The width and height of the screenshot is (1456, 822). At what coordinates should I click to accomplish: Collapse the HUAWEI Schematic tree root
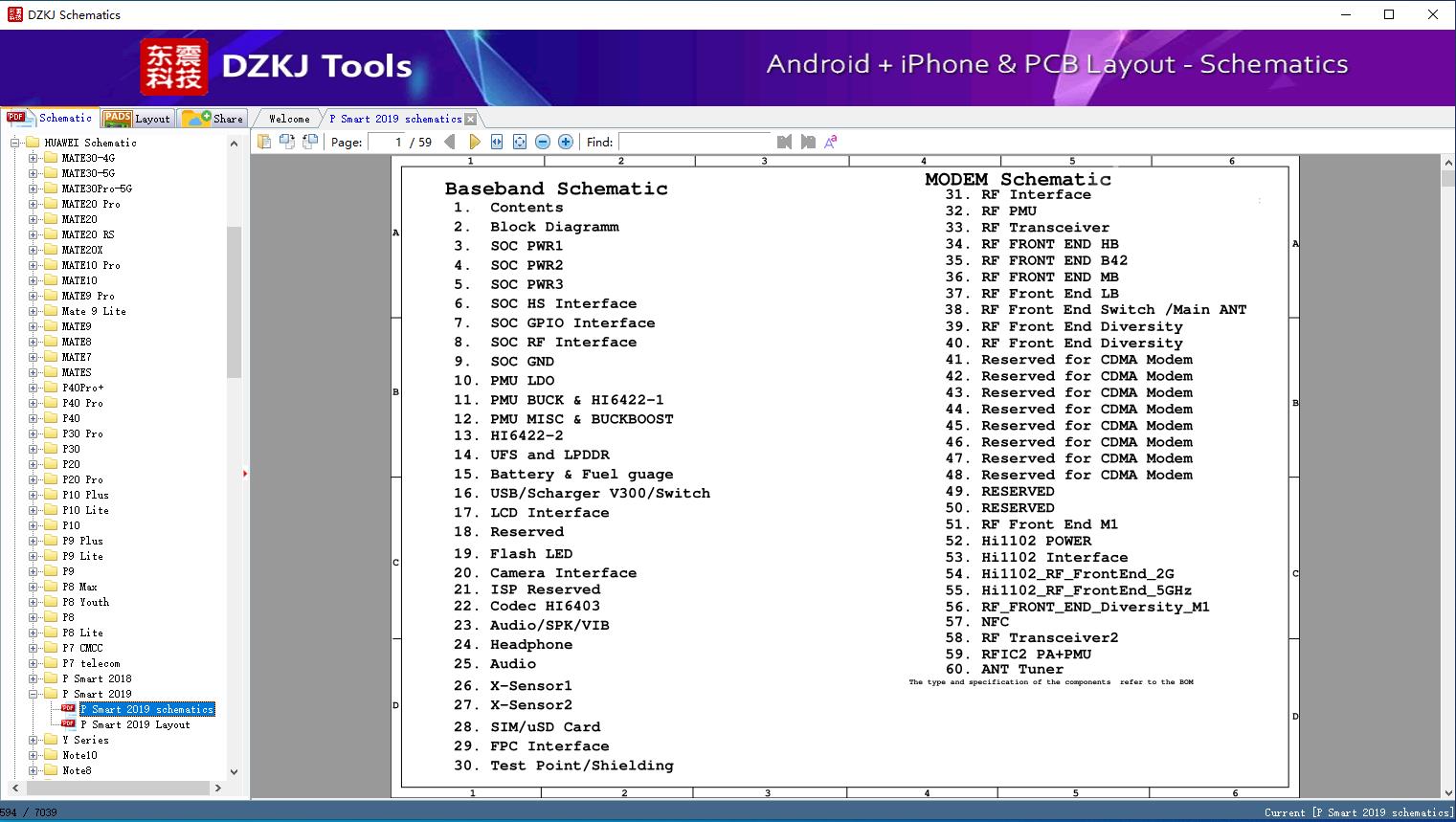pos(15,143)
